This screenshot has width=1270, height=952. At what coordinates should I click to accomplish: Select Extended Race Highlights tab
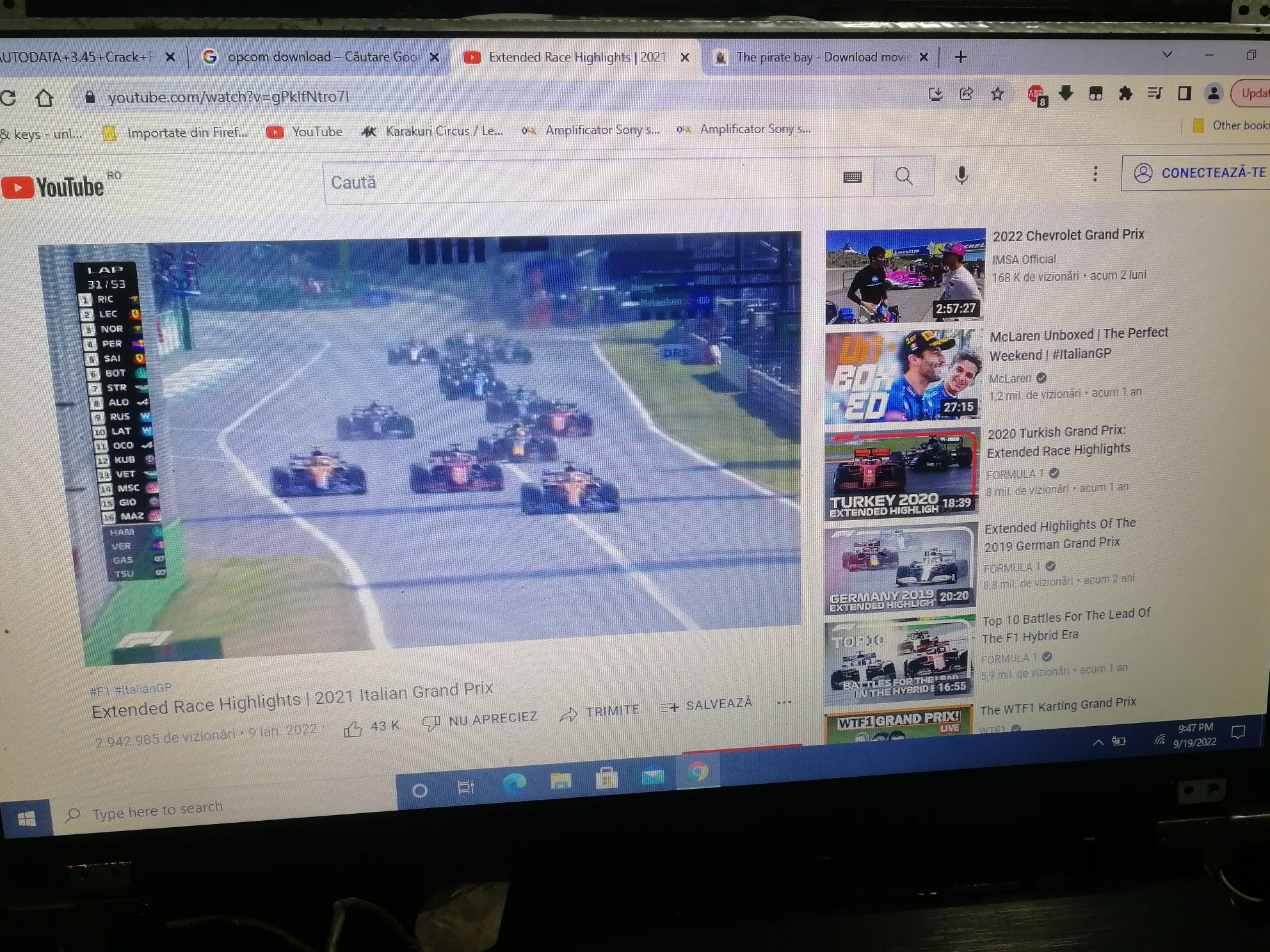click(575, 57)
